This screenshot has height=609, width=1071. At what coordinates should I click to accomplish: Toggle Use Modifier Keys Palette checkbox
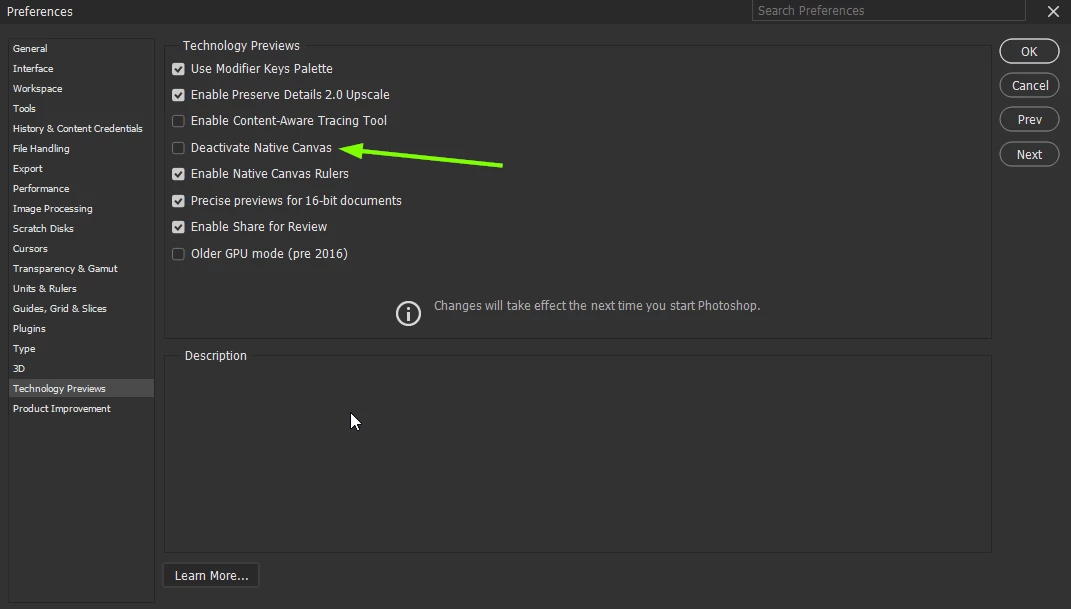(178, 69)
